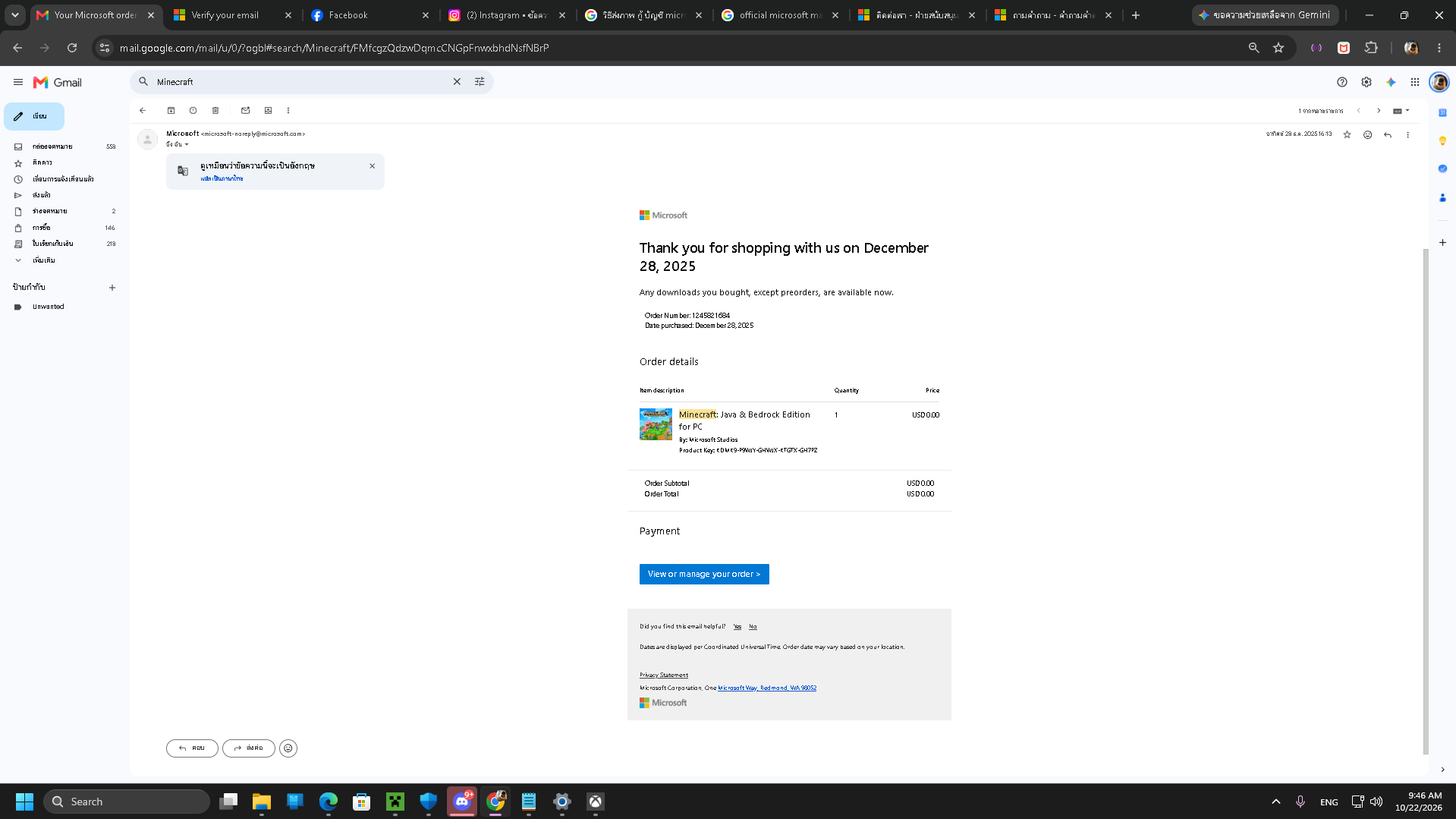Click the Reply button below email
This screenshot has height=819, width=1456.
[x=192, y=748]
